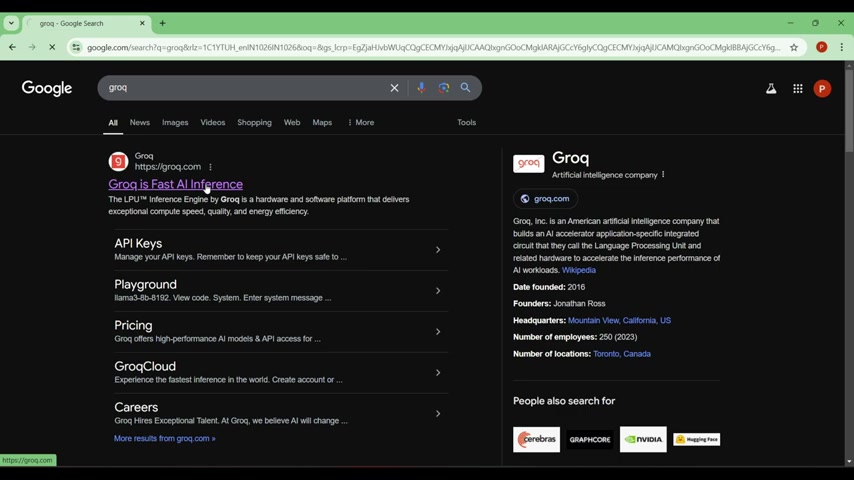Click the magnifying glass search button
854x480 pixels.
466,88
